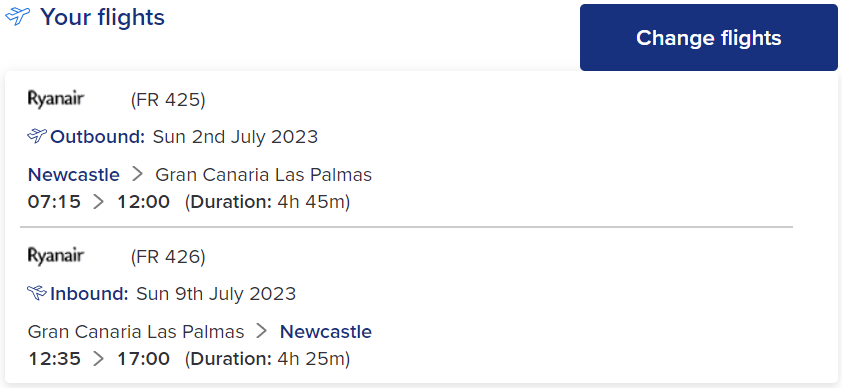Screen dimensions: 842x388
Task: Click the inbound landing plane icon
Action: [x=37, y=293]
